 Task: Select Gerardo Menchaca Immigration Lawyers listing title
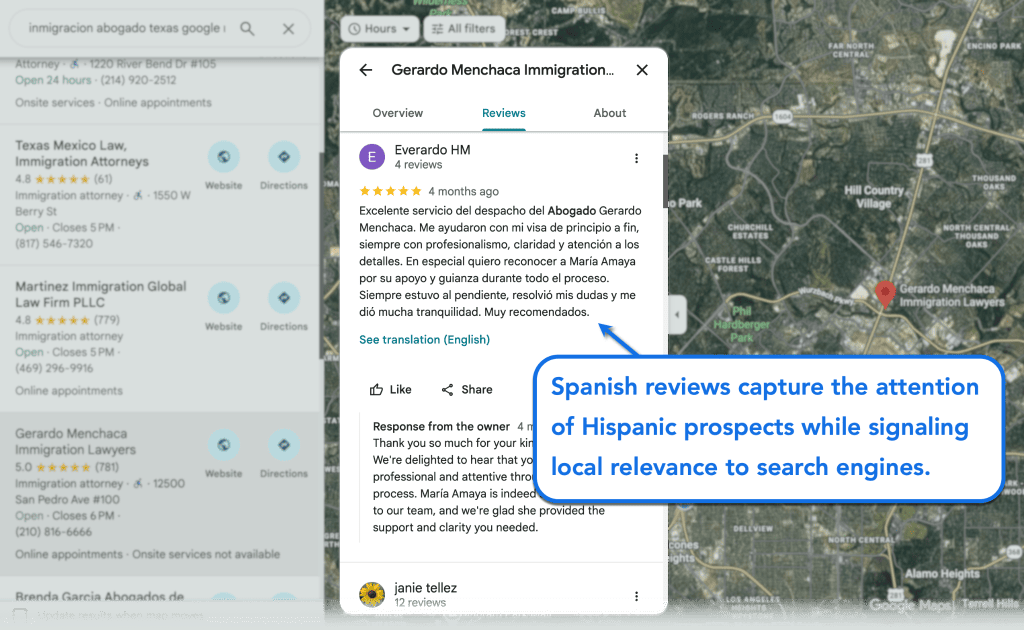75,441
